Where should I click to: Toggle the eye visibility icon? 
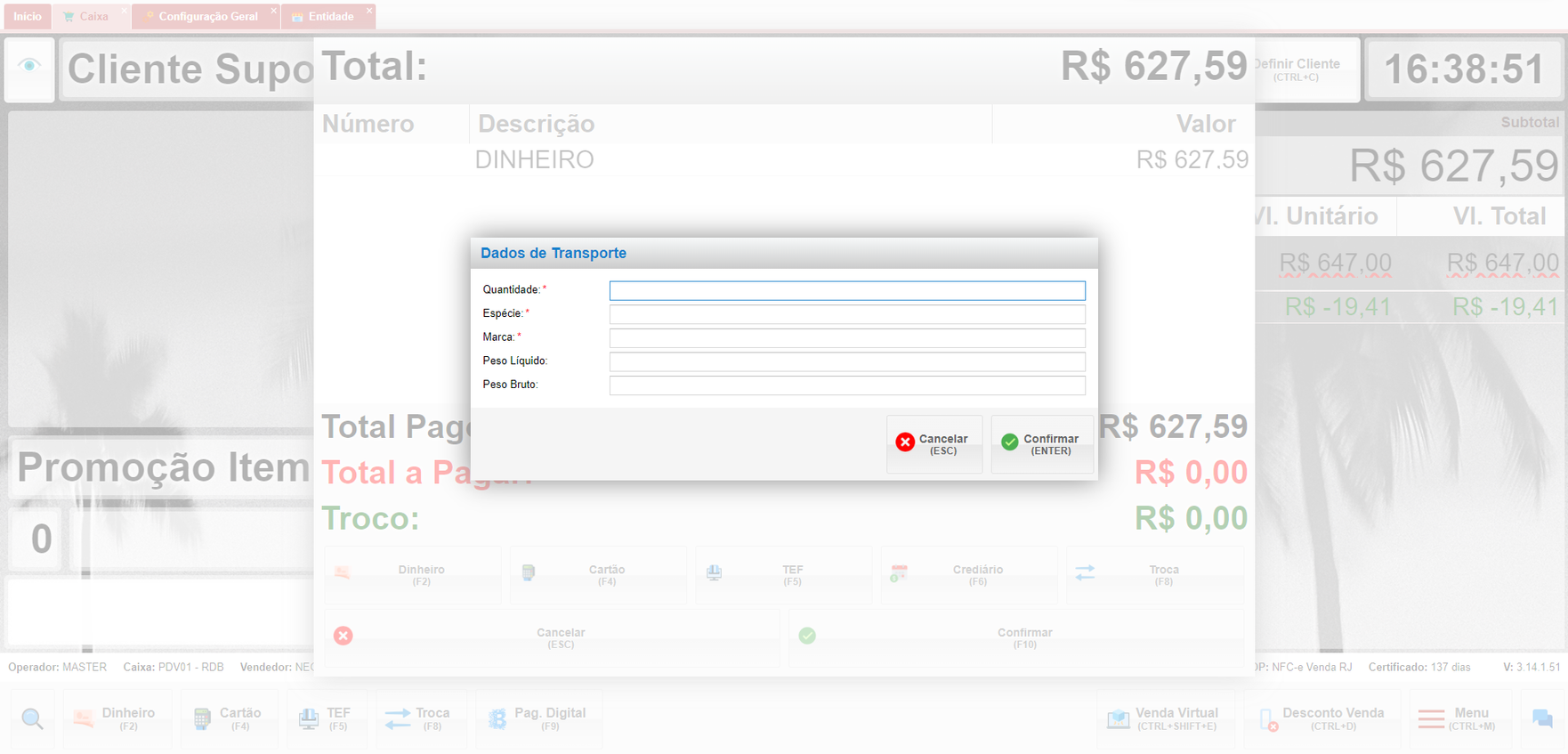[x=29, y=66]
